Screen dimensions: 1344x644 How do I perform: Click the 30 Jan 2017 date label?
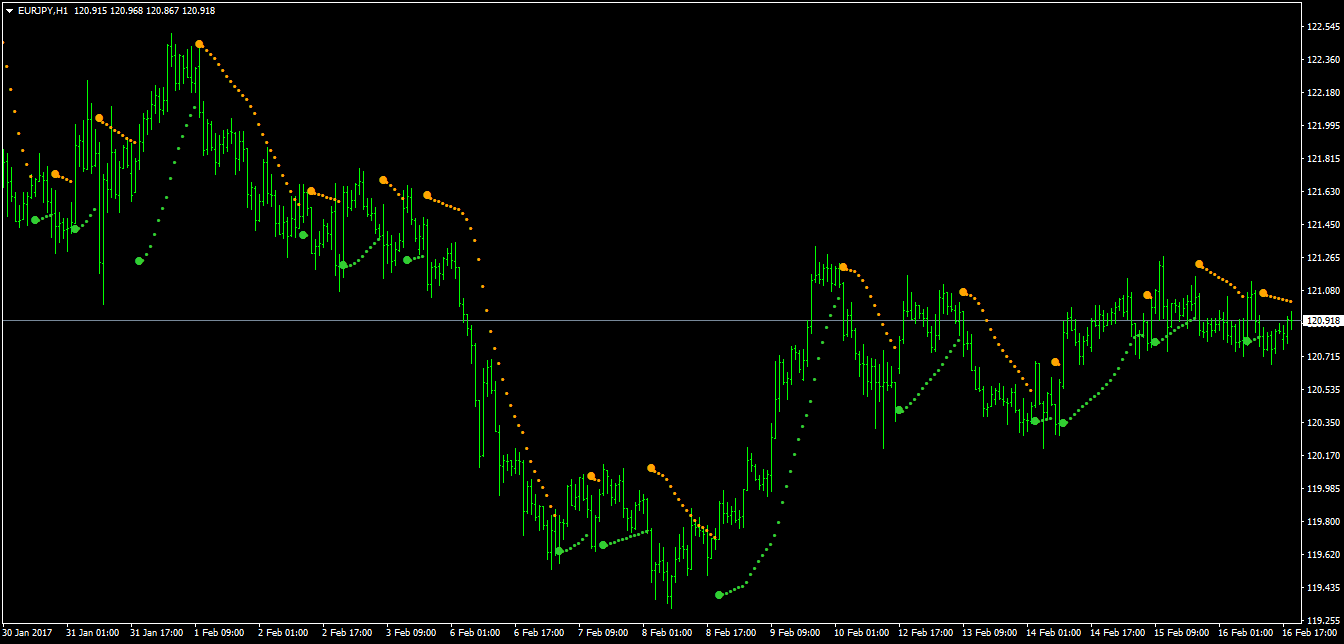(27, 633)
